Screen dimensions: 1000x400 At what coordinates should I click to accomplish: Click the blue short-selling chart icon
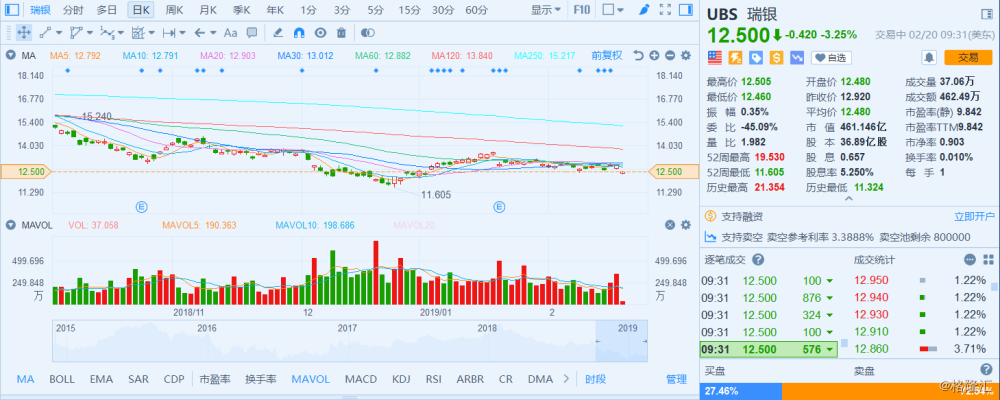[797, 58]
